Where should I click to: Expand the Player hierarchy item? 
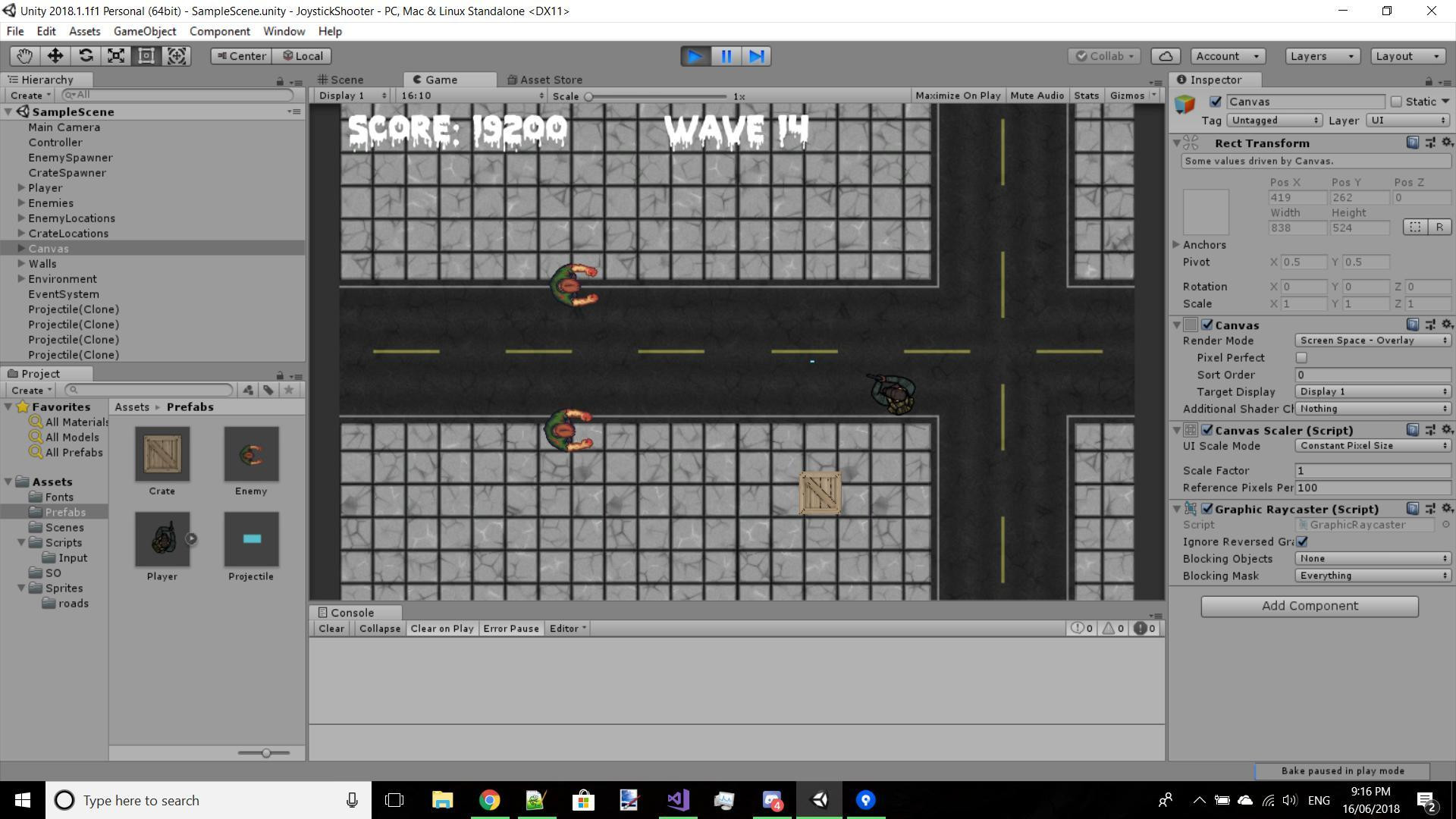pos(21,188)
